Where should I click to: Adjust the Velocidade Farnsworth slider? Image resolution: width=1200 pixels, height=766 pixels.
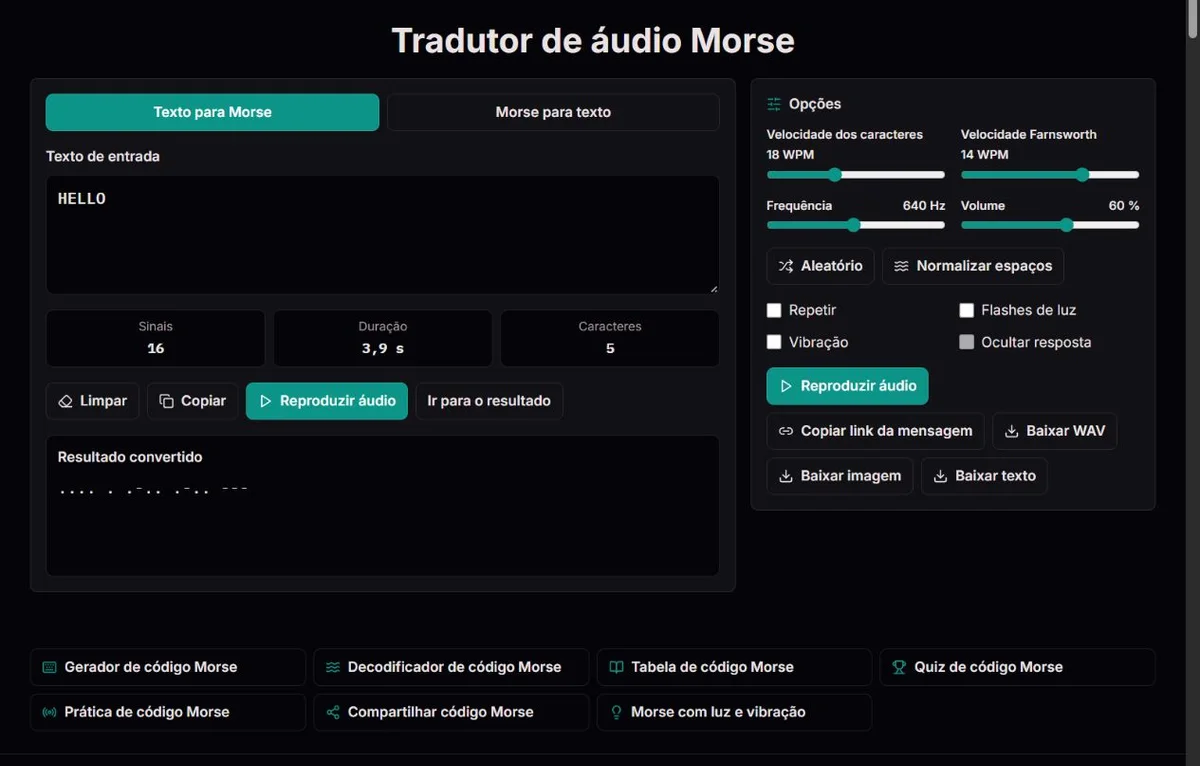1050,174
